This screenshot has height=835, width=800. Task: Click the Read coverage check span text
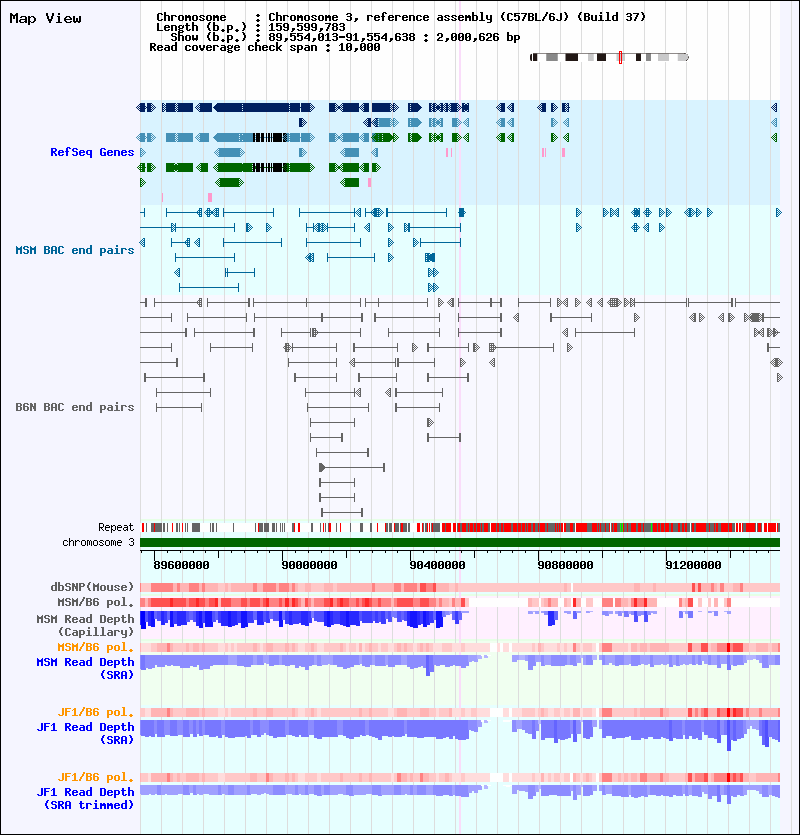(x=265, y=47)
